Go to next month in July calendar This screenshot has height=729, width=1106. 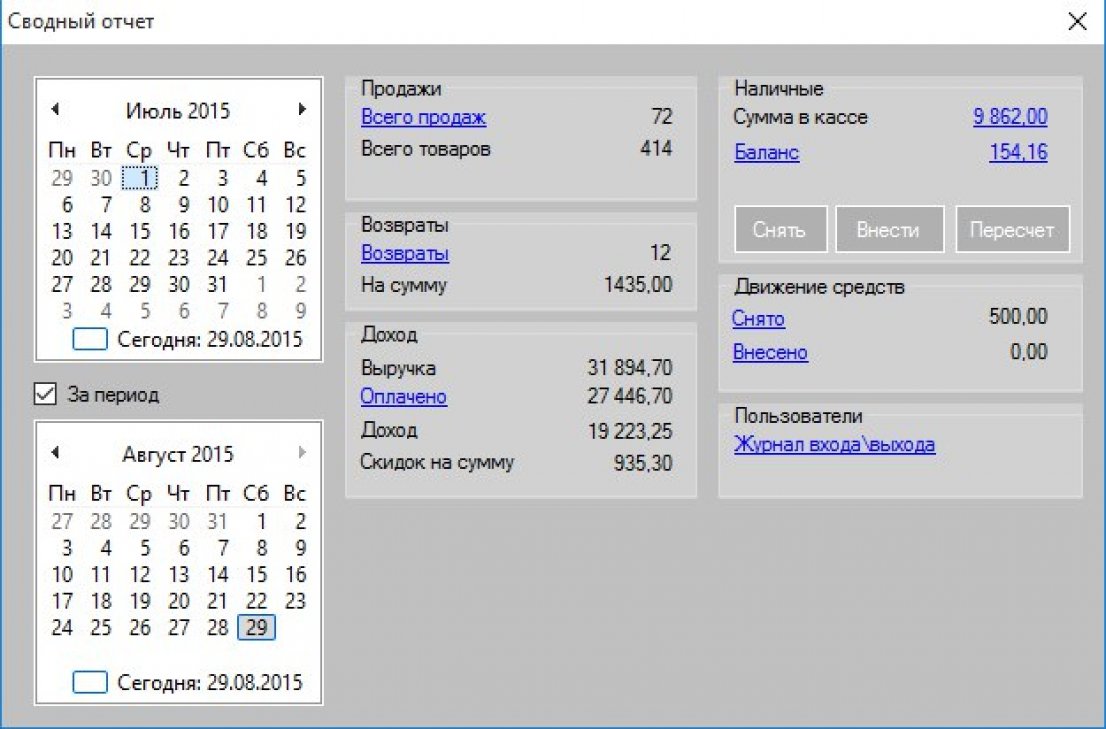pyautogui.click(x=302, y=111)
